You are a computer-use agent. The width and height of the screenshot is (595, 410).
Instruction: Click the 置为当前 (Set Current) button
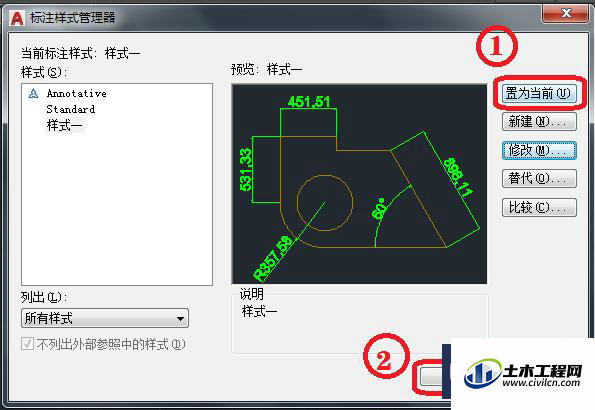point(539,93)
